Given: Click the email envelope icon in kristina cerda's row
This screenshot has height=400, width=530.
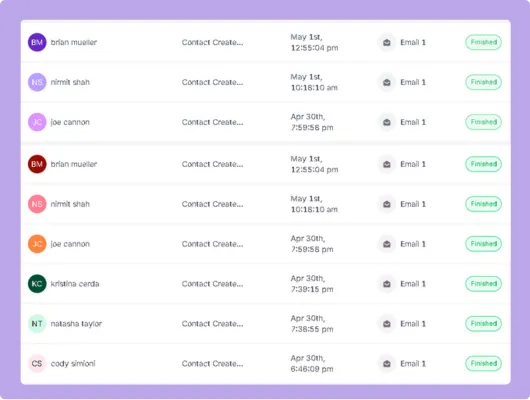Looking at the screenshot, I should 387,284.
